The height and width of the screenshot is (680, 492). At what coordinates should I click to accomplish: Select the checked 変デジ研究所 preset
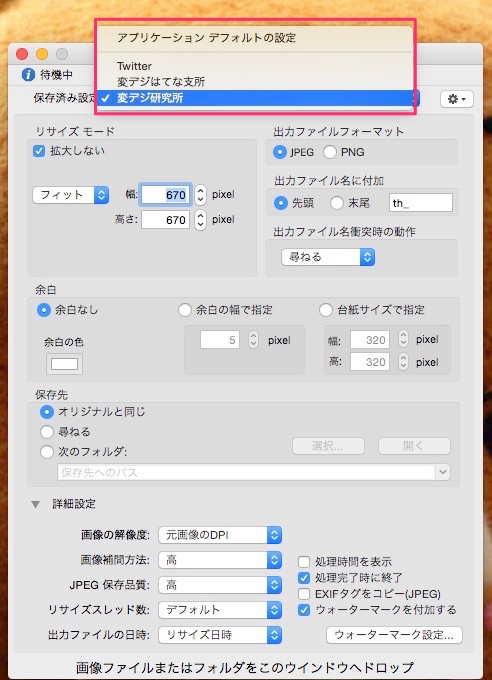click(x=254, y=98)
